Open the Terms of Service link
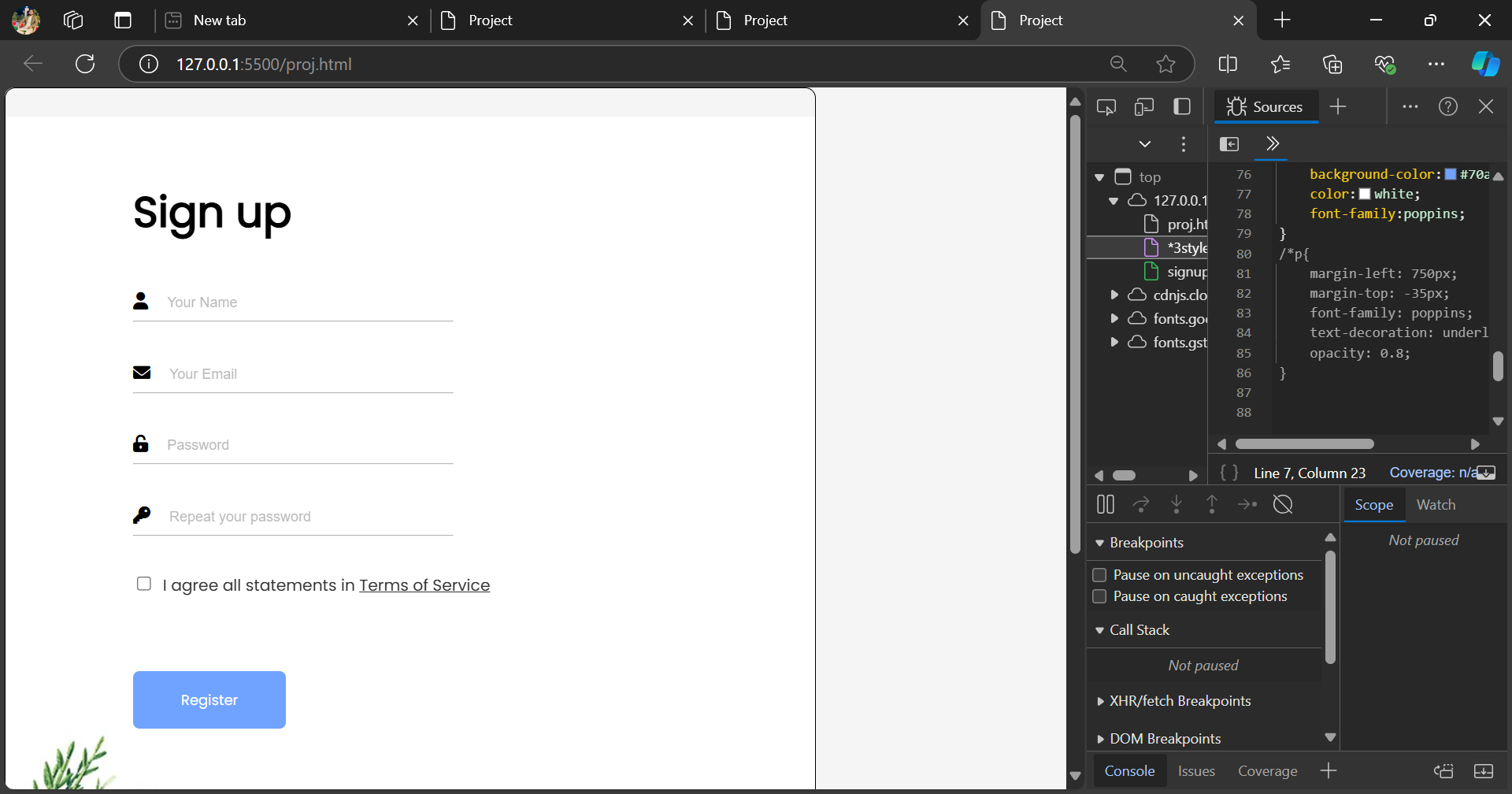 (424, 585)
